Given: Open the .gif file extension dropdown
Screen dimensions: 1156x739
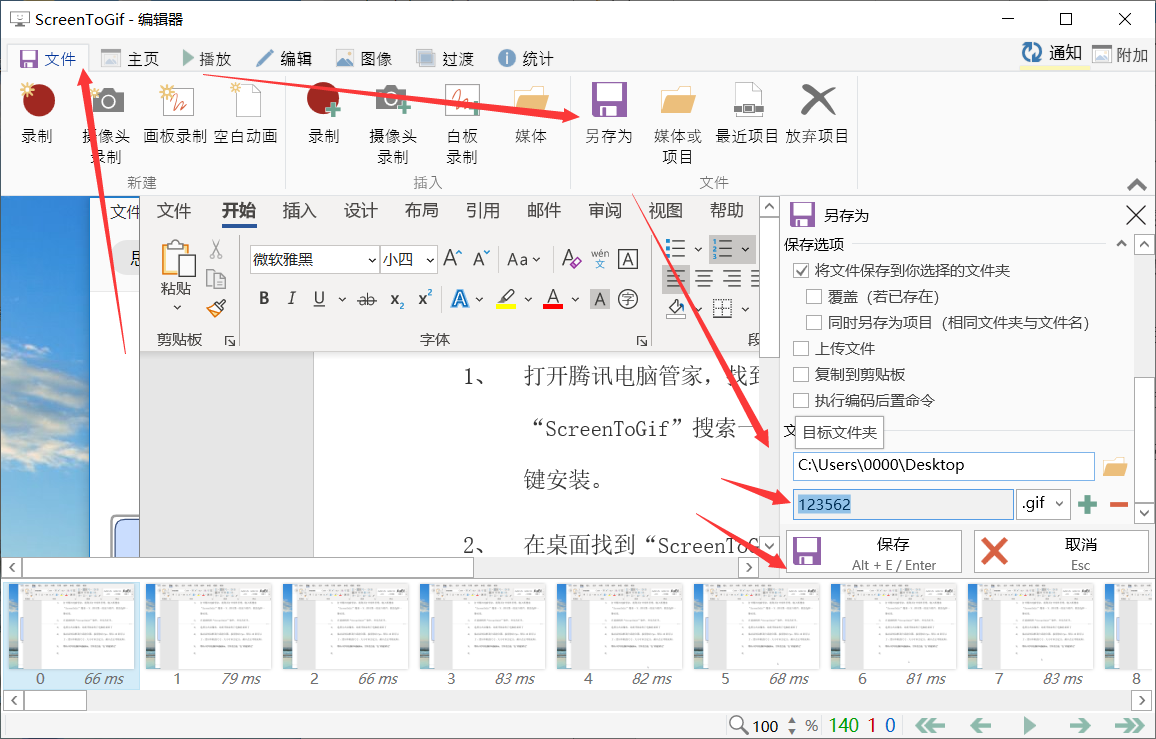Looking at the screenshot, I should pos(1043,504).
